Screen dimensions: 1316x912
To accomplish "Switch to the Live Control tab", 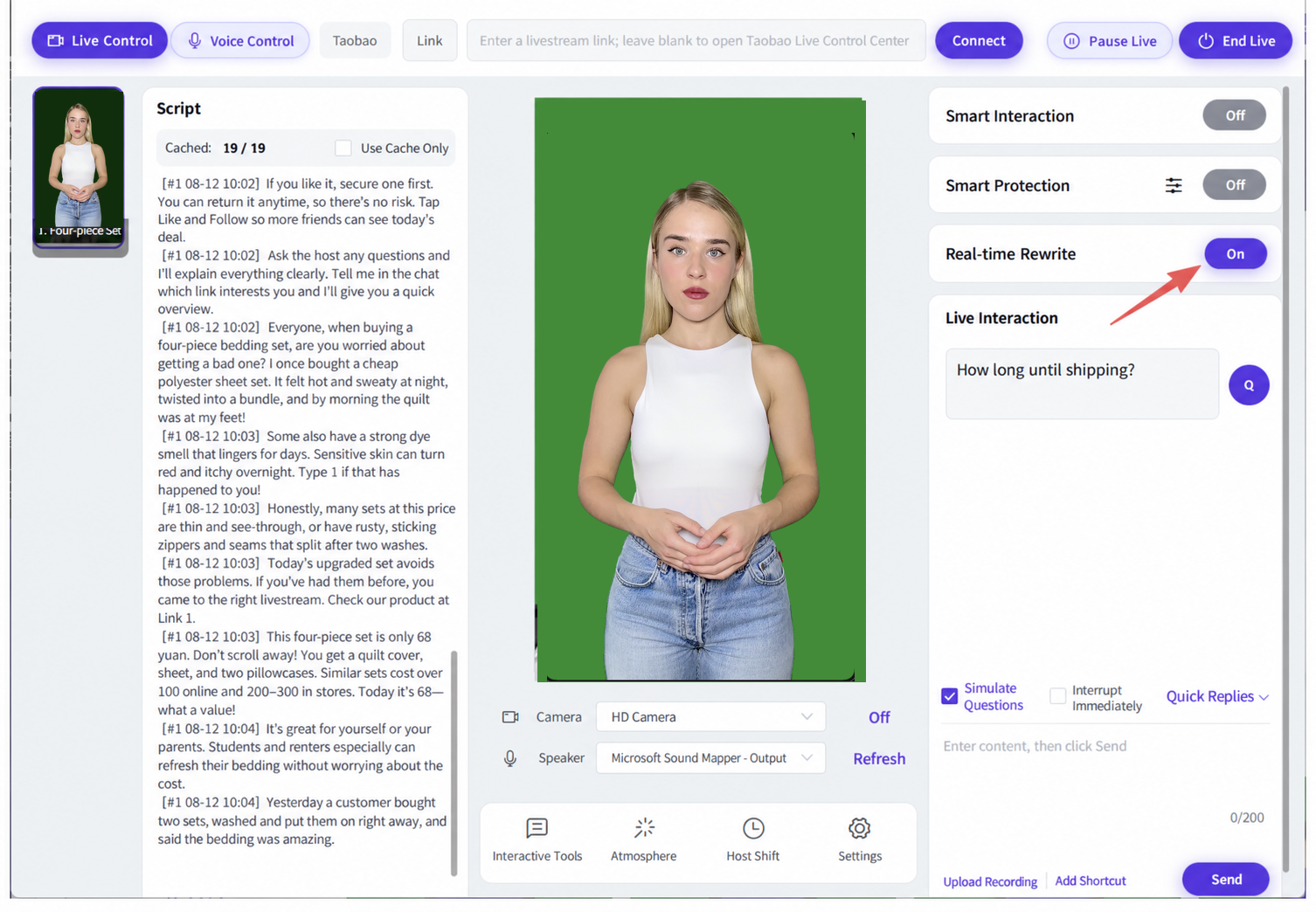I will (x=100, y=41).
